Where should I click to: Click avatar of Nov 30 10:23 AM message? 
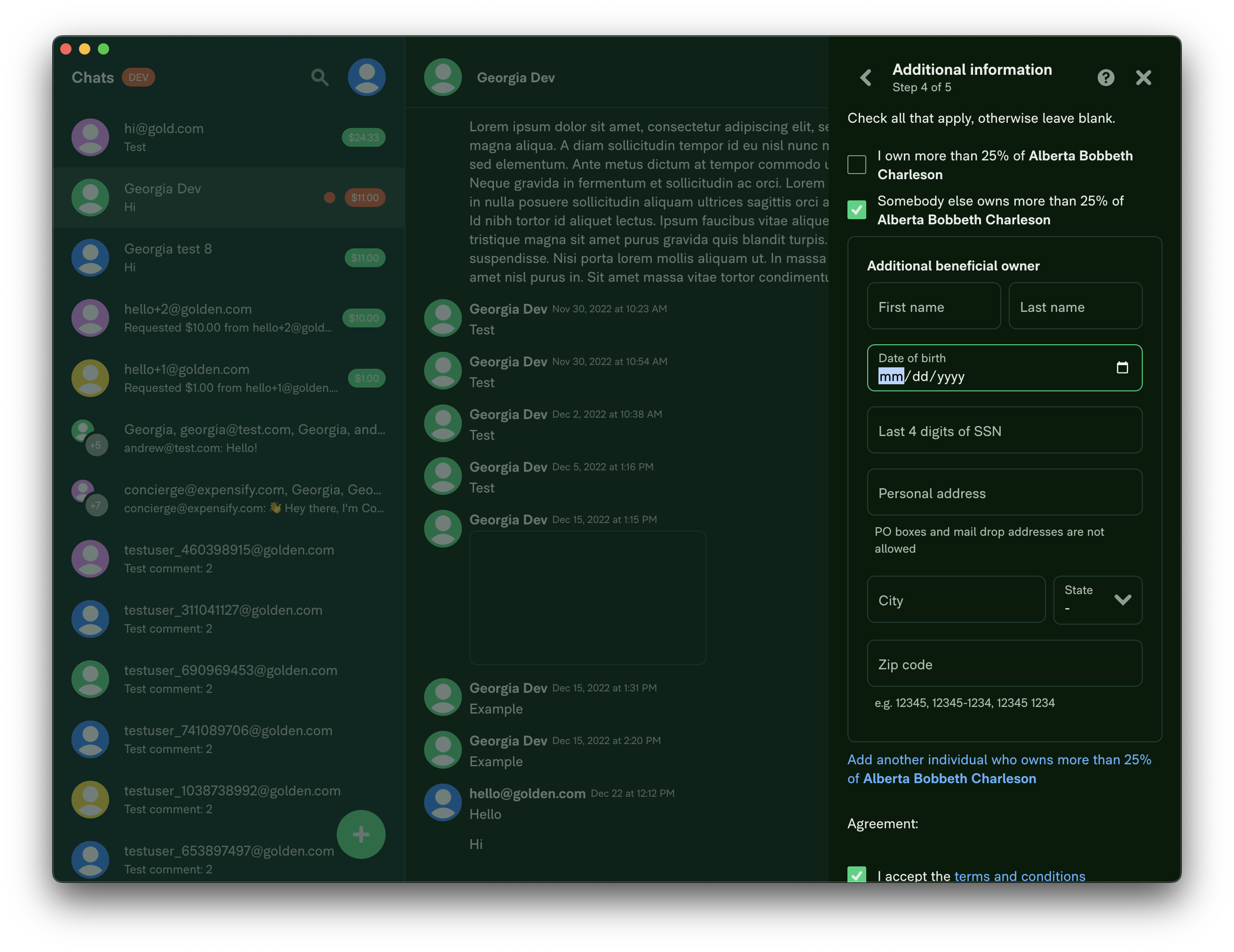pyautogui.click(x=443, y=318)
